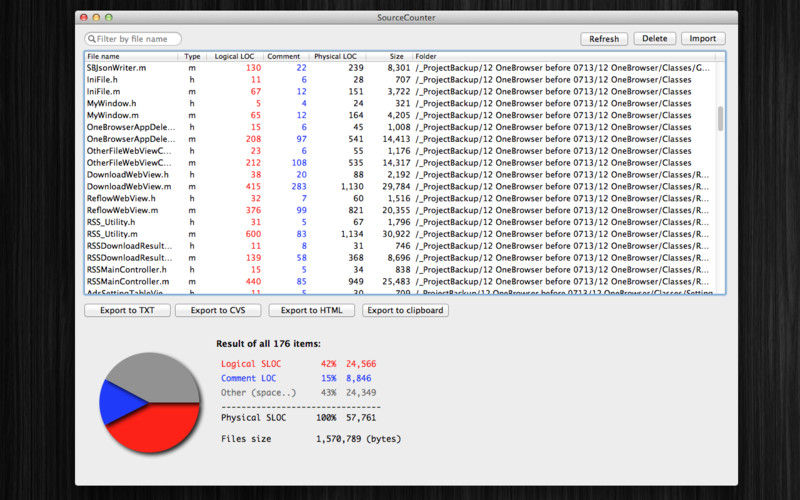Click the search magnifier icon in filter field
Screen dimensions: 800x500
click(x=91, y=39)
